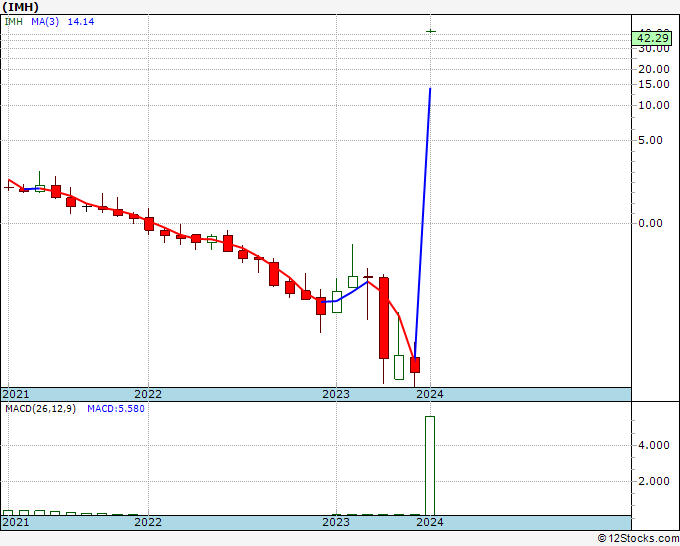The image size is (680, 546).
Task: Click the 14.14 moving average value
Action: coord(81,21)
